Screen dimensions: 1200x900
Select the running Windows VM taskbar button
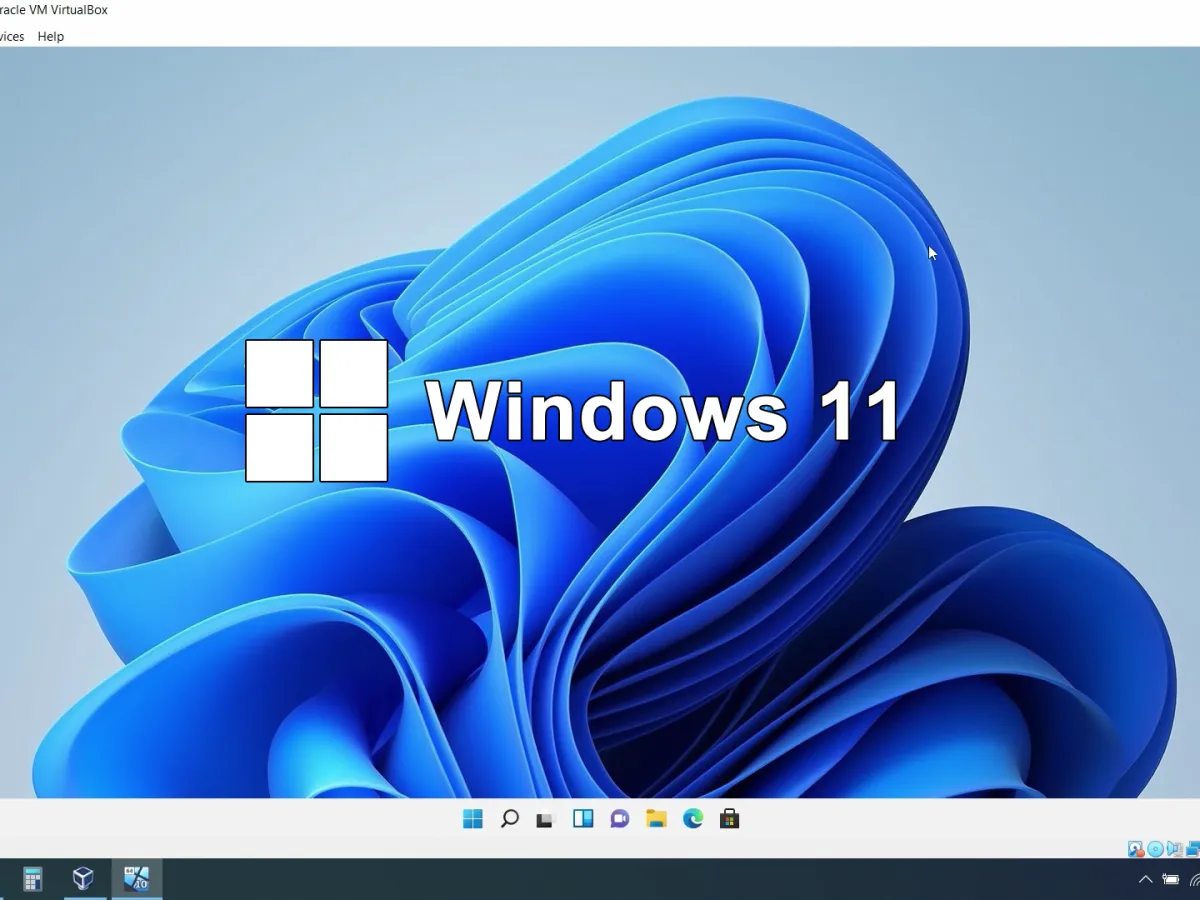[x=136, y=879]
